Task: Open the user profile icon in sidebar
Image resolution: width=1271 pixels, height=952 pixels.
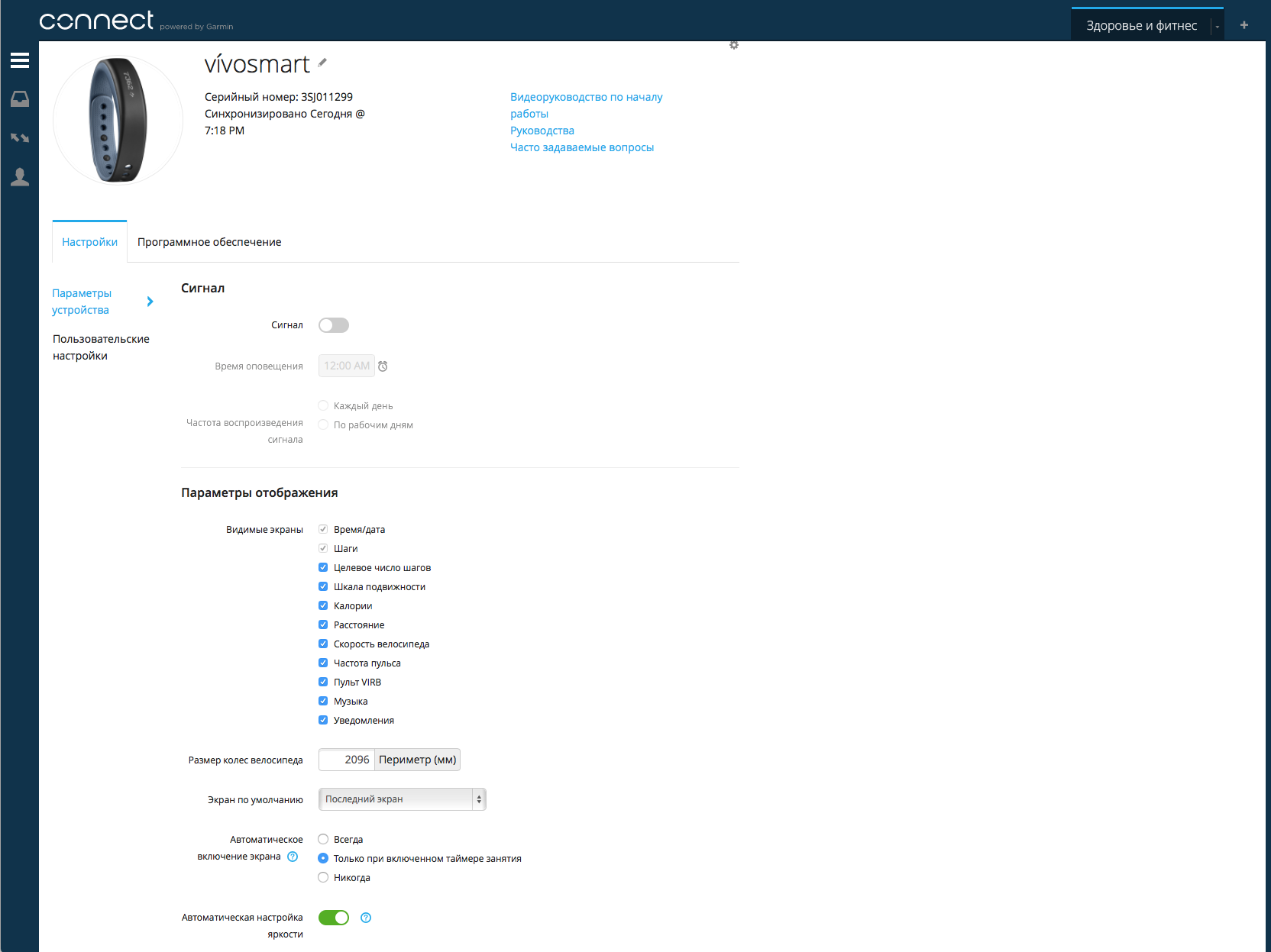Action: [x=20, y=177]
